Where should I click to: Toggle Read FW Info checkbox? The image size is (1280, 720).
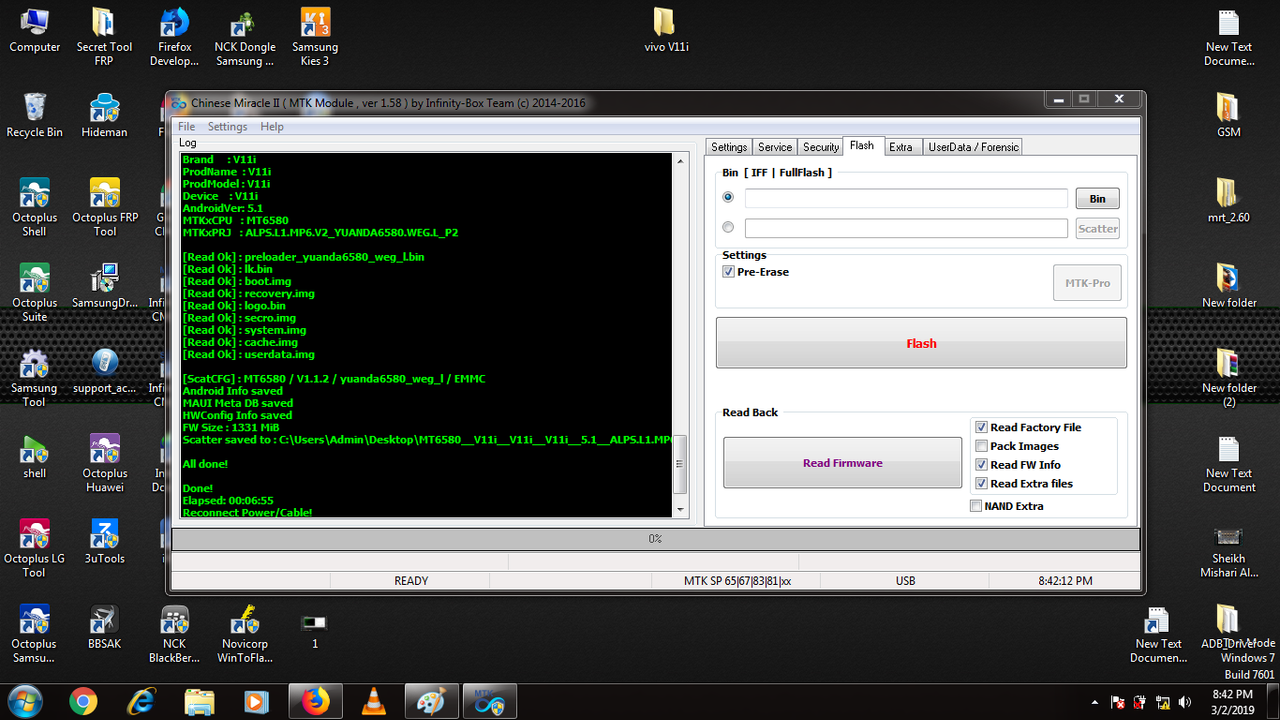click(x=981, y=465)
